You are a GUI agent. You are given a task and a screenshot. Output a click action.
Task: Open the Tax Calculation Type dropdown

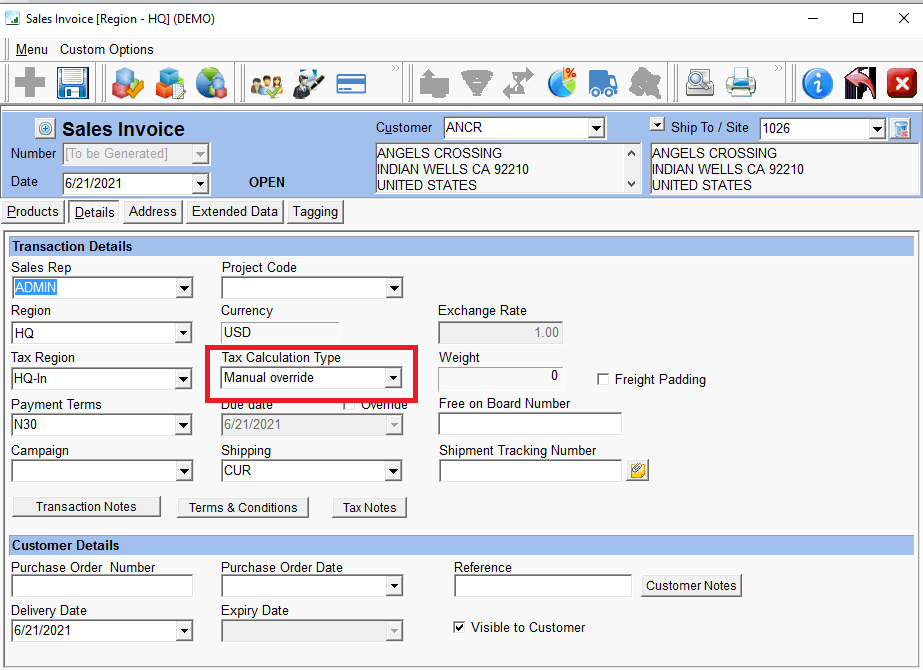393,378
